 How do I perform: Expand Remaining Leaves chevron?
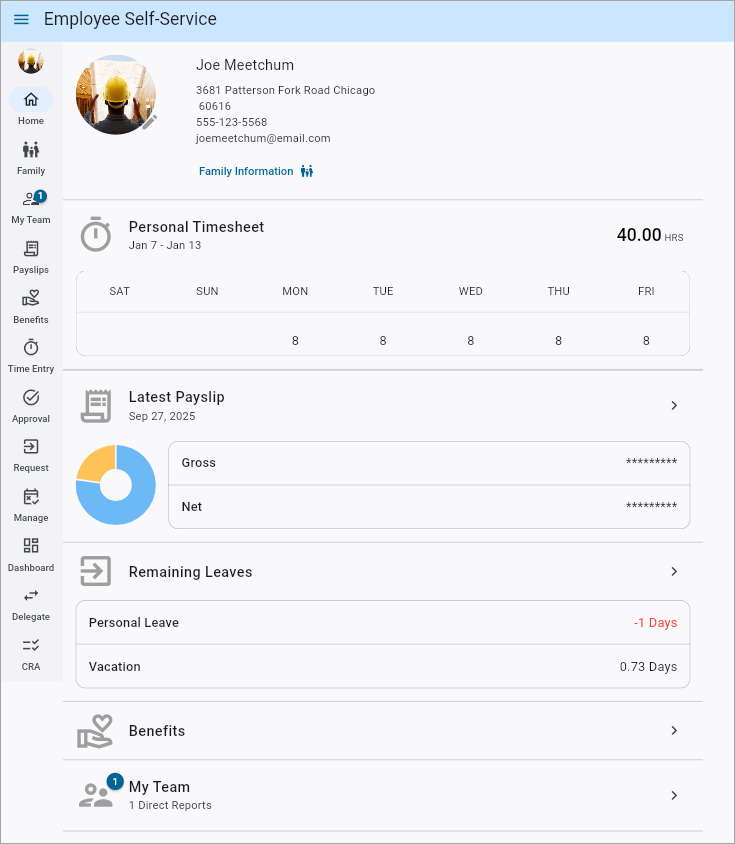[x=674, y=571]
